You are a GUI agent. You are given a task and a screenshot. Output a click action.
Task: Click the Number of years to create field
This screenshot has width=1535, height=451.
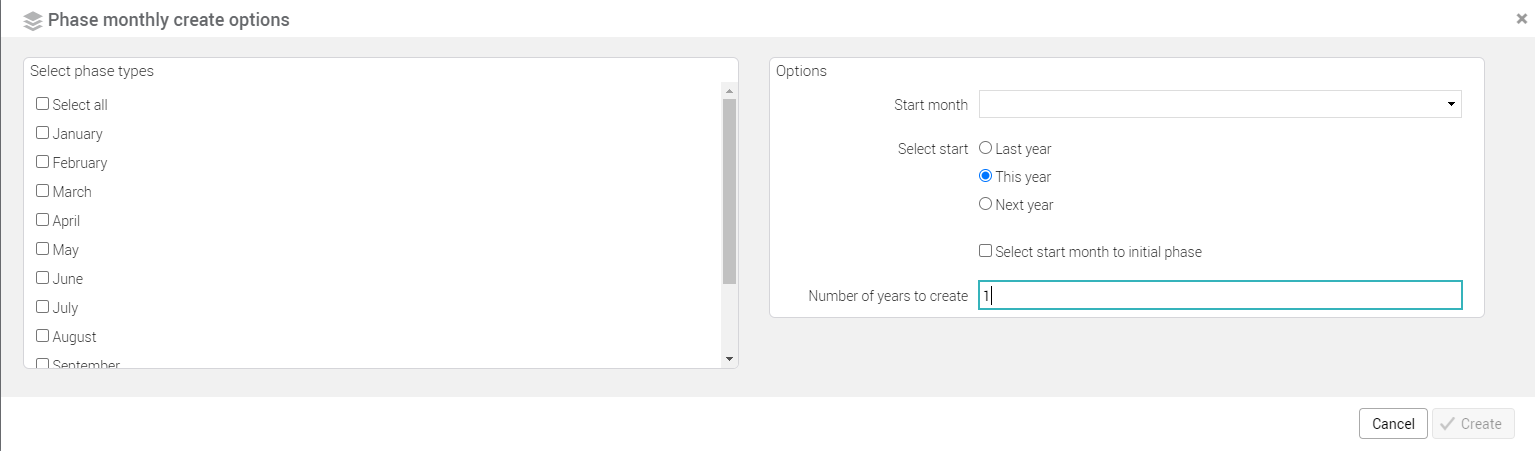pyautogui.click(x=1220, y=296)
